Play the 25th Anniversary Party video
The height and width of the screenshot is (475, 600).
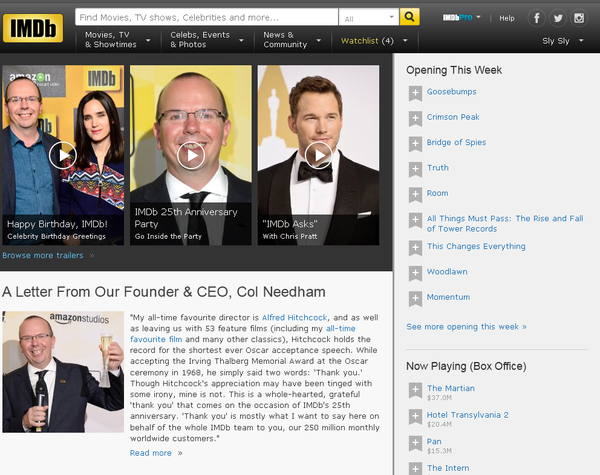coord(191,155)
